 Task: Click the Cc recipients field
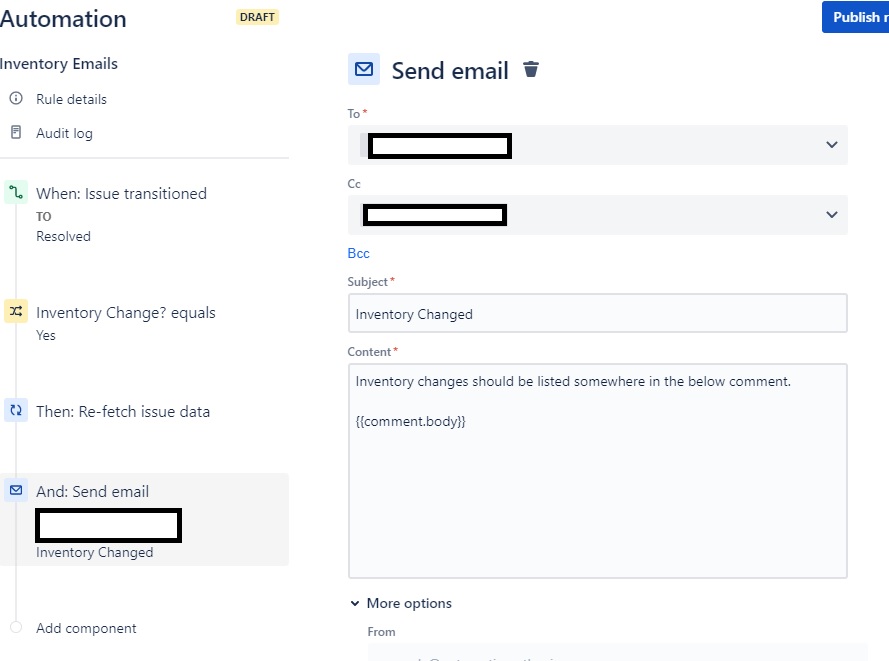pyautogui.click(x=598, y=215)
